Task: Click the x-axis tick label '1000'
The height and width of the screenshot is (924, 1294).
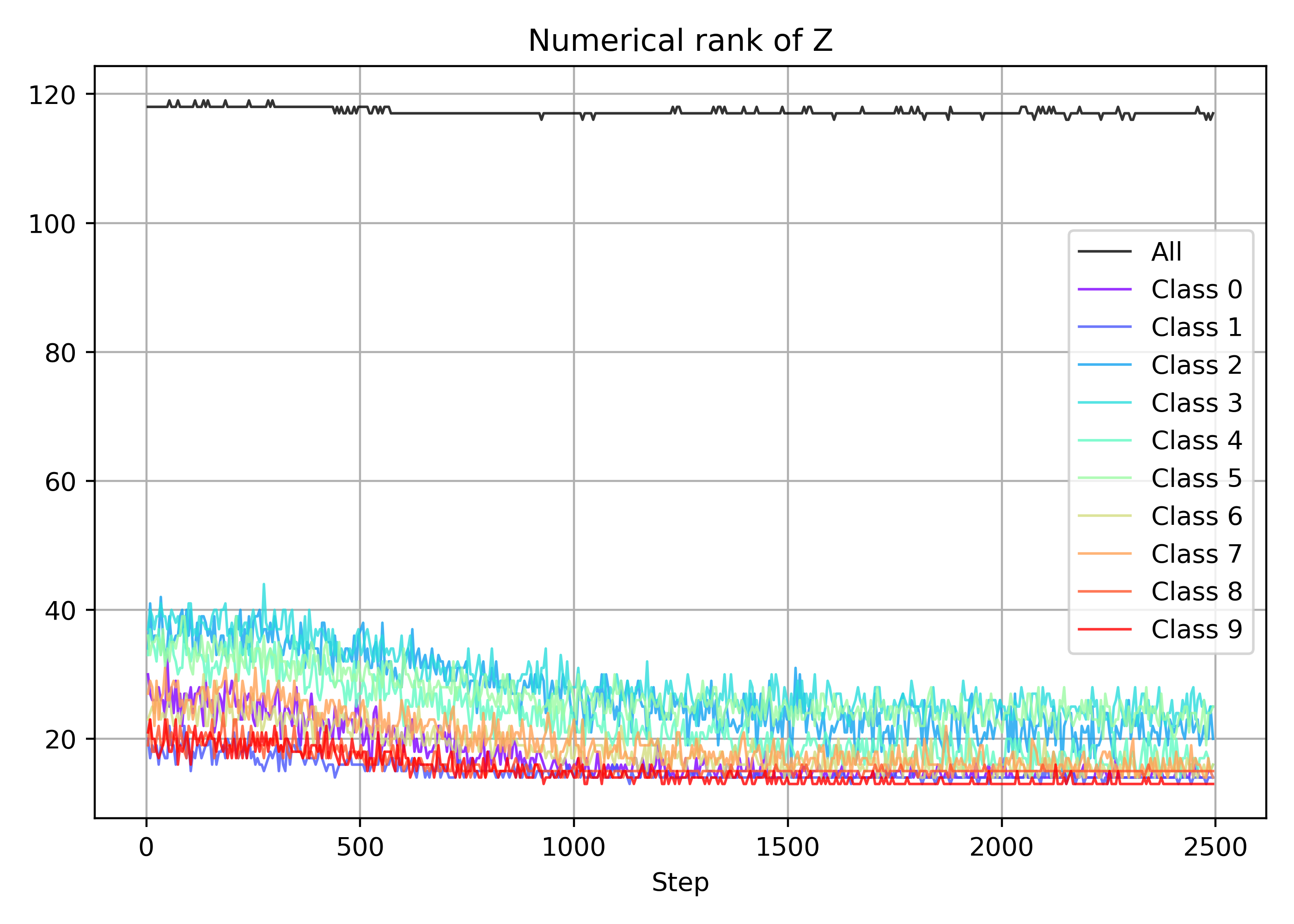Action: pyautogui.click(x=574, y=848)
